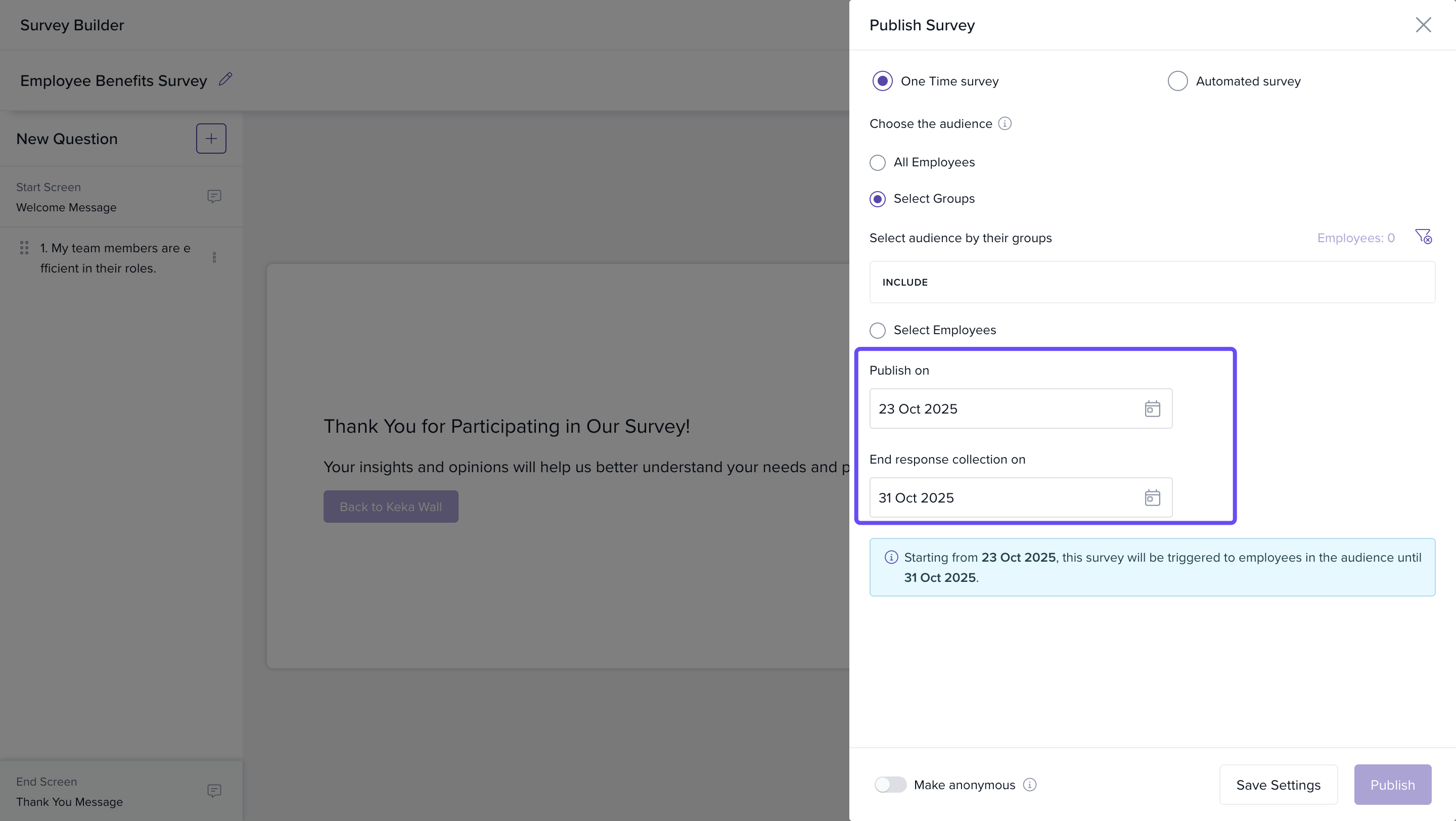Open the Thank You Message comment icon

point(214,791)
